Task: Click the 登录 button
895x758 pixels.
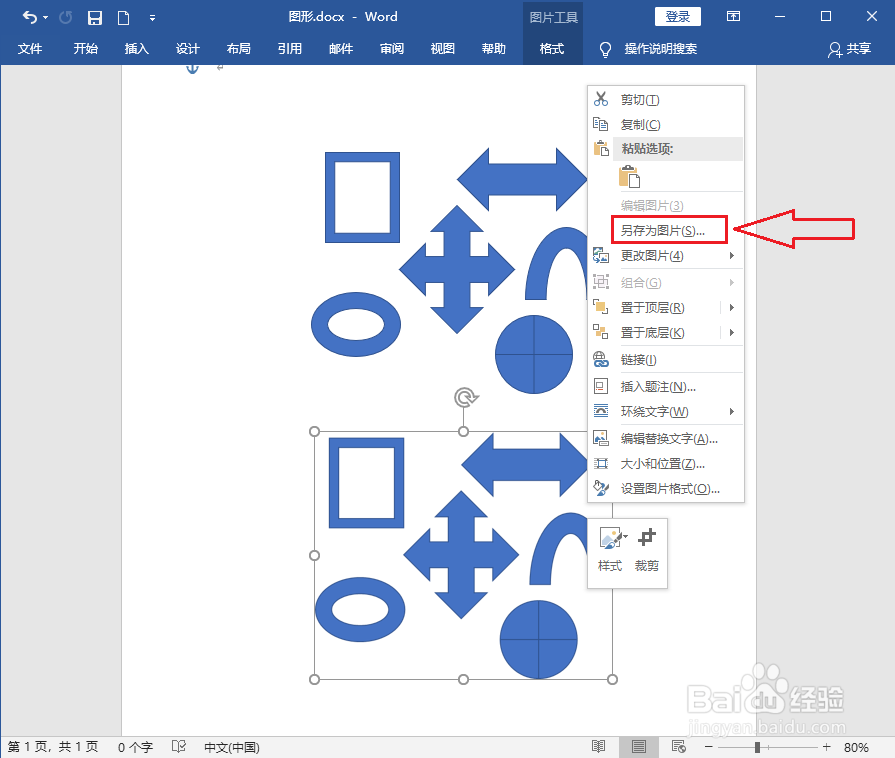Action: pos(677,16)
